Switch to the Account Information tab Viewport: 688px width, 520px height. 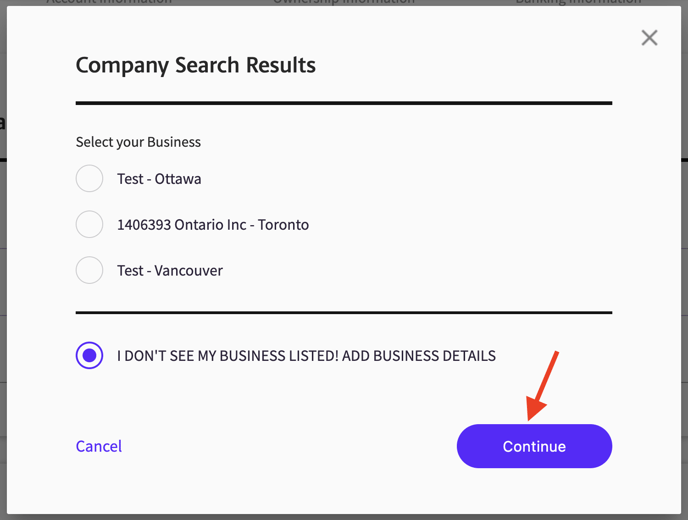[x=109, y=2]
